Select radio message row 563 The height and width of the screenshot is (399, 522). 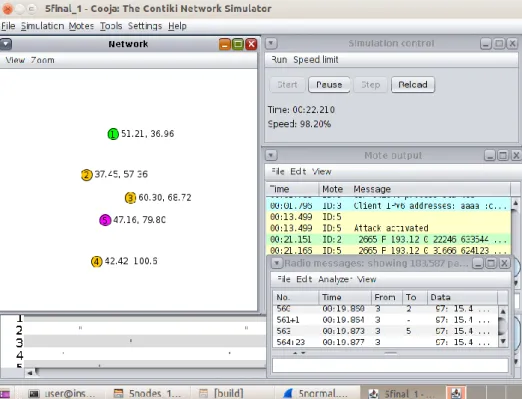tap(385, 331)
